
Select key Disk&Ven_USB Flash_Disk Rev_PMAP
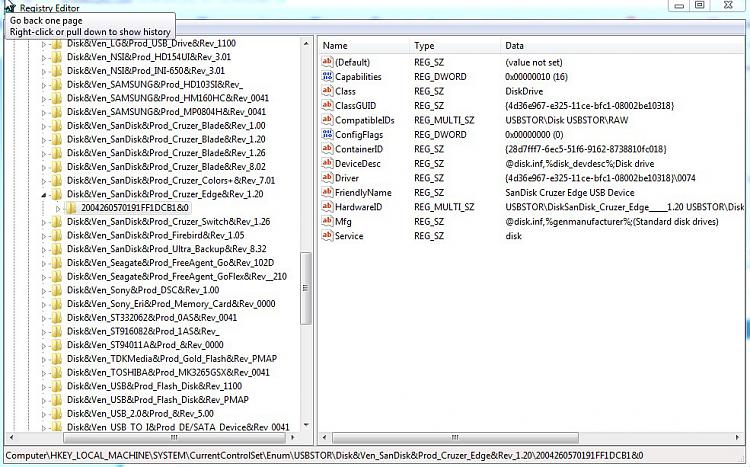coord(158,400)
